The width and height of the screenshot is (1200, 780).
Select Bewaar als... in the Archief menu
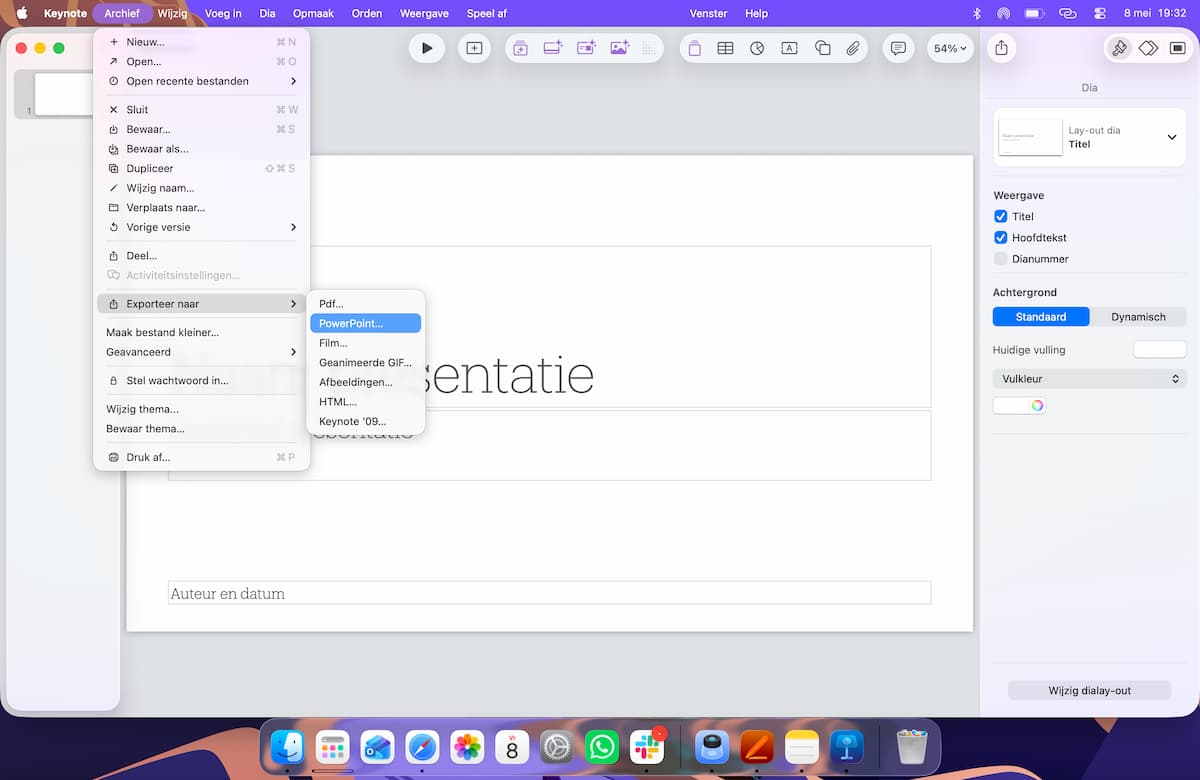click(202, 149)
